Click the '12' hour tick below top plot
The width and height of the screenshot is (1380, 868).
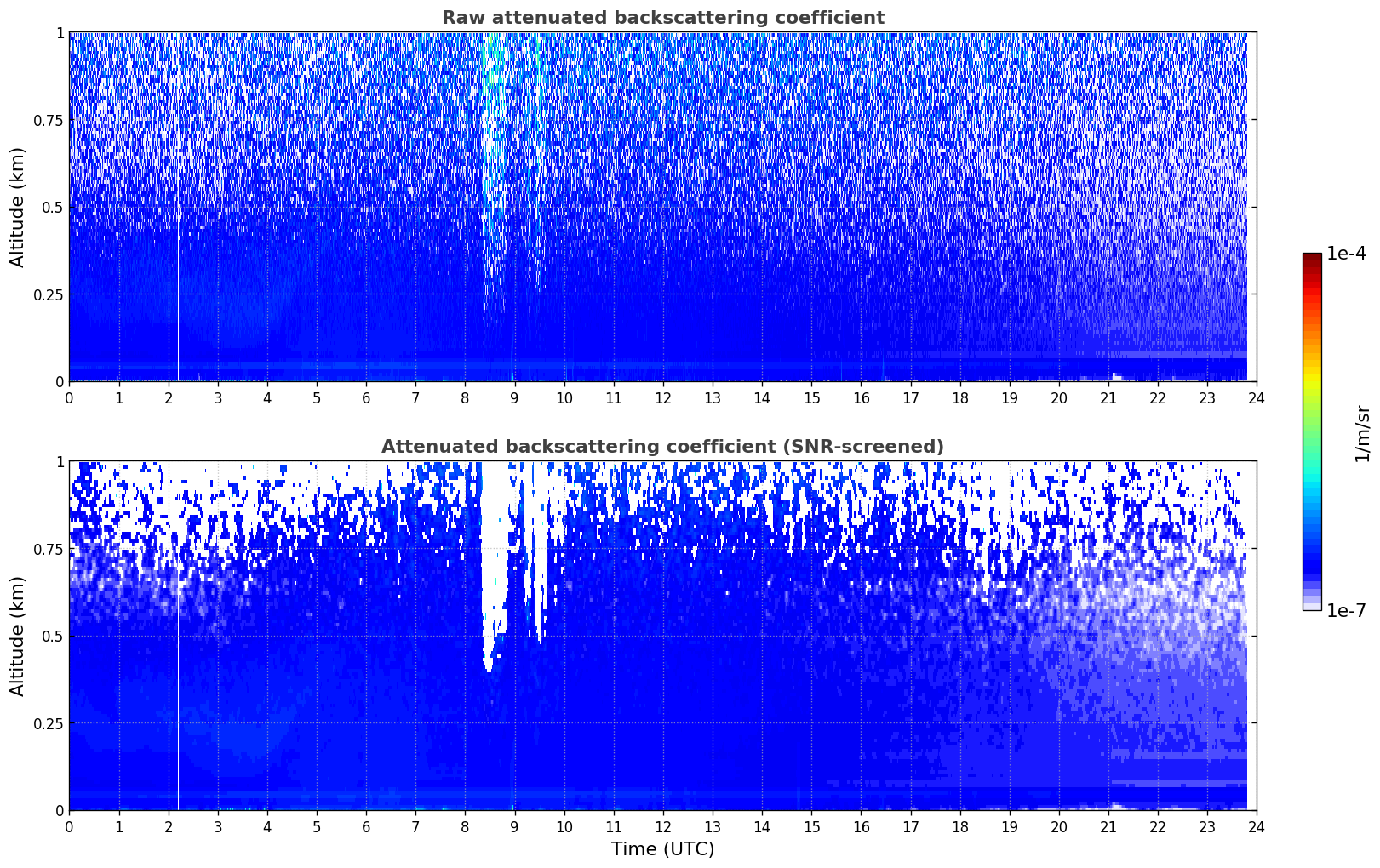[x=662, y=397]
